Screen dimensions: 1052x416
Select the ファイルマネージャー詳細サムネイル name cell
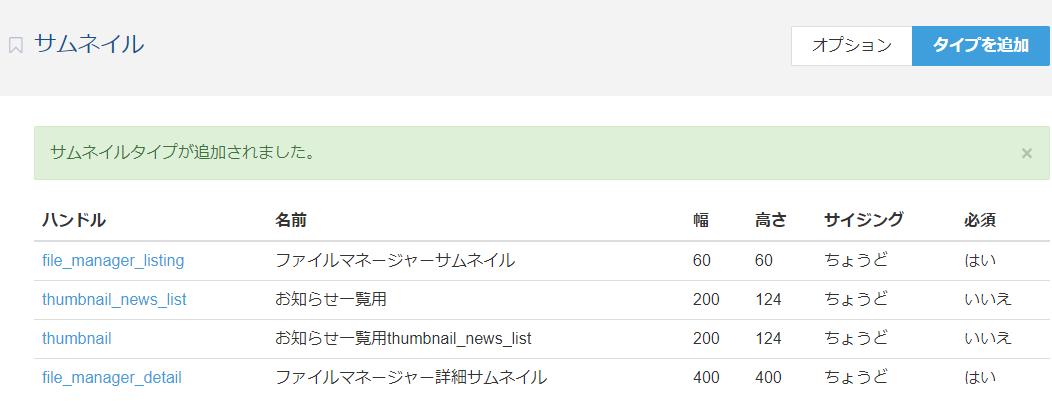[x=411, y=378]
